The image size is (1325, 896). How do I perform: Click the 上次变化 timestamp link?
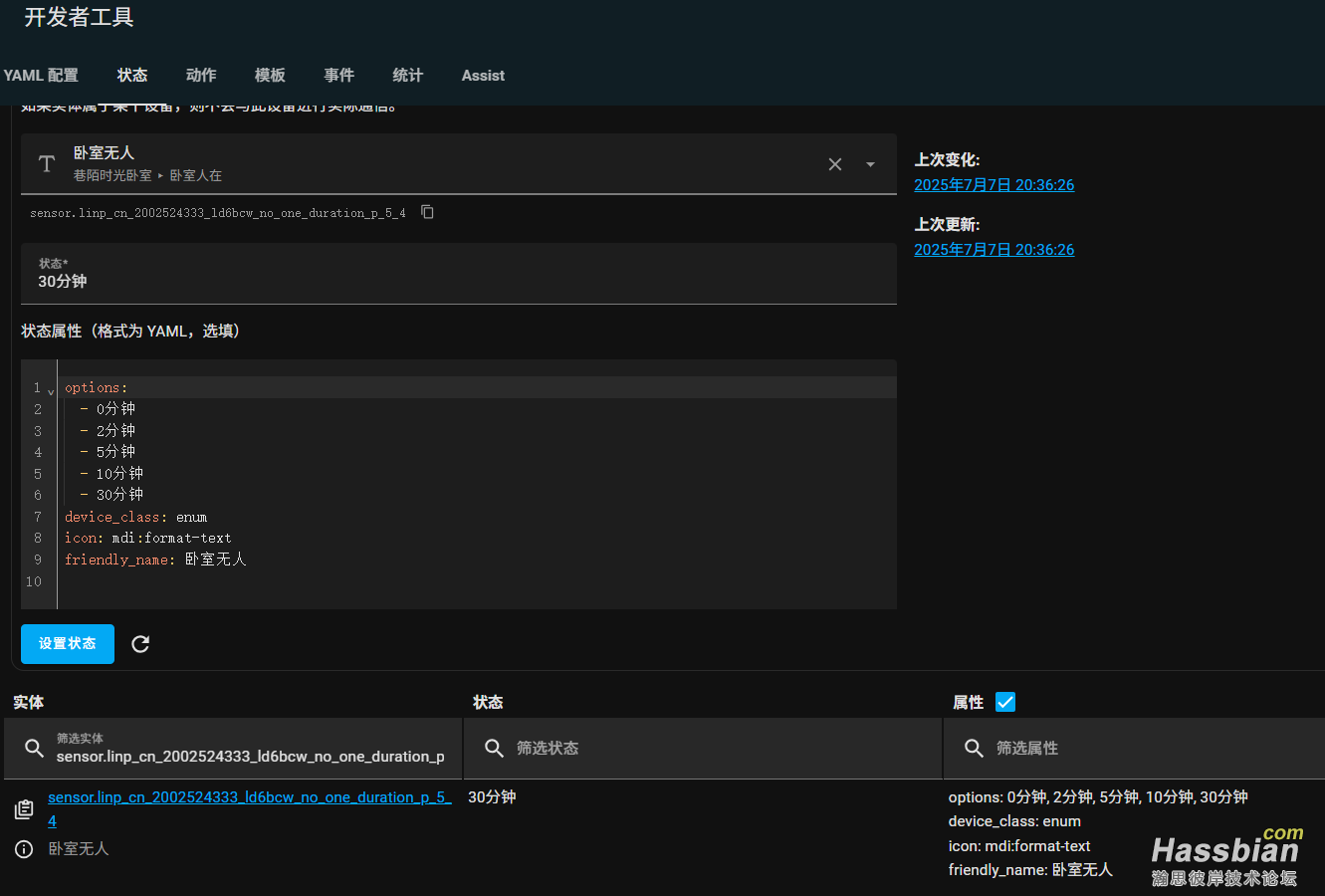[x=994, y=185]
